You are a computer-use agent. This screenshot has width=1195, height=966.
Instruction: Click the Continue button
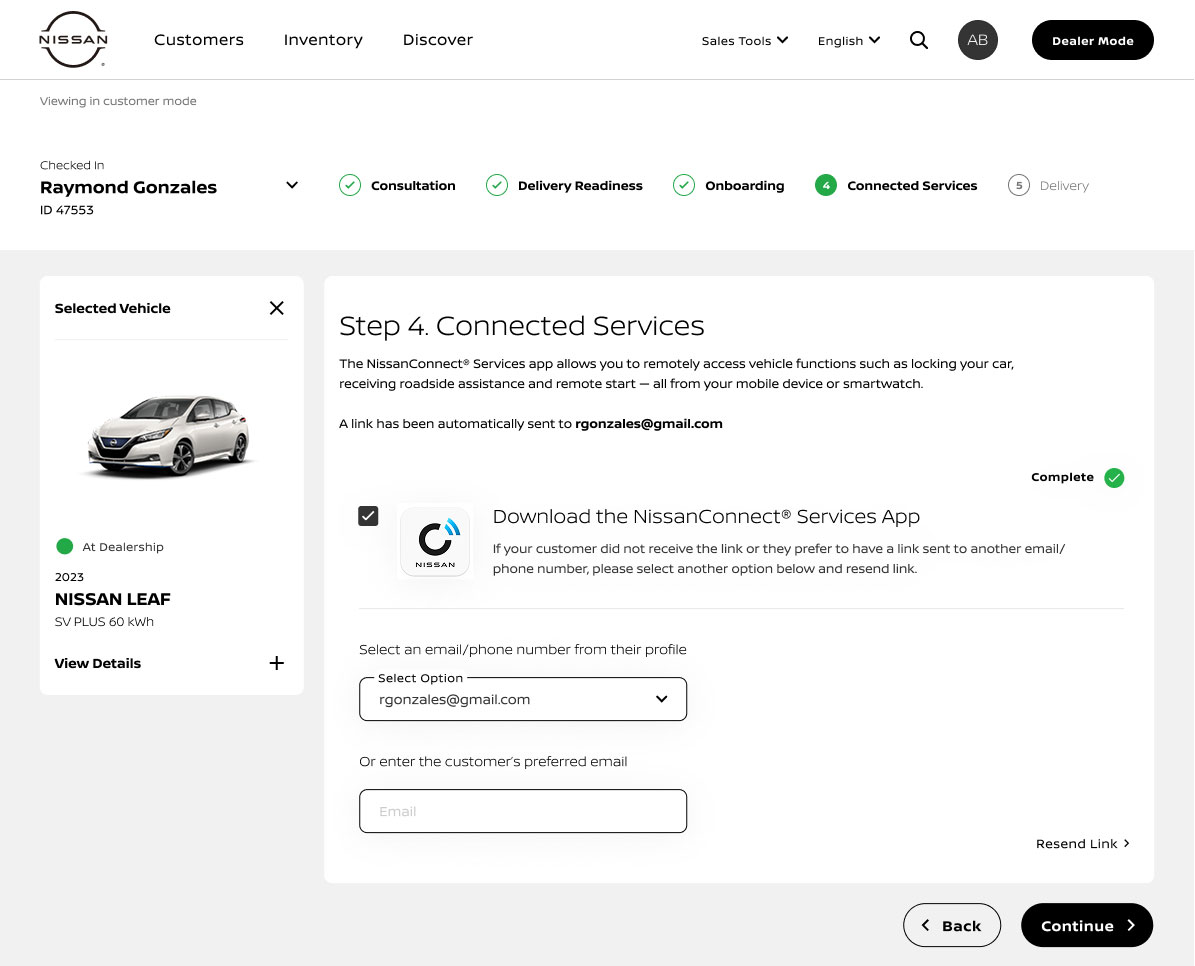[1087, 926]
